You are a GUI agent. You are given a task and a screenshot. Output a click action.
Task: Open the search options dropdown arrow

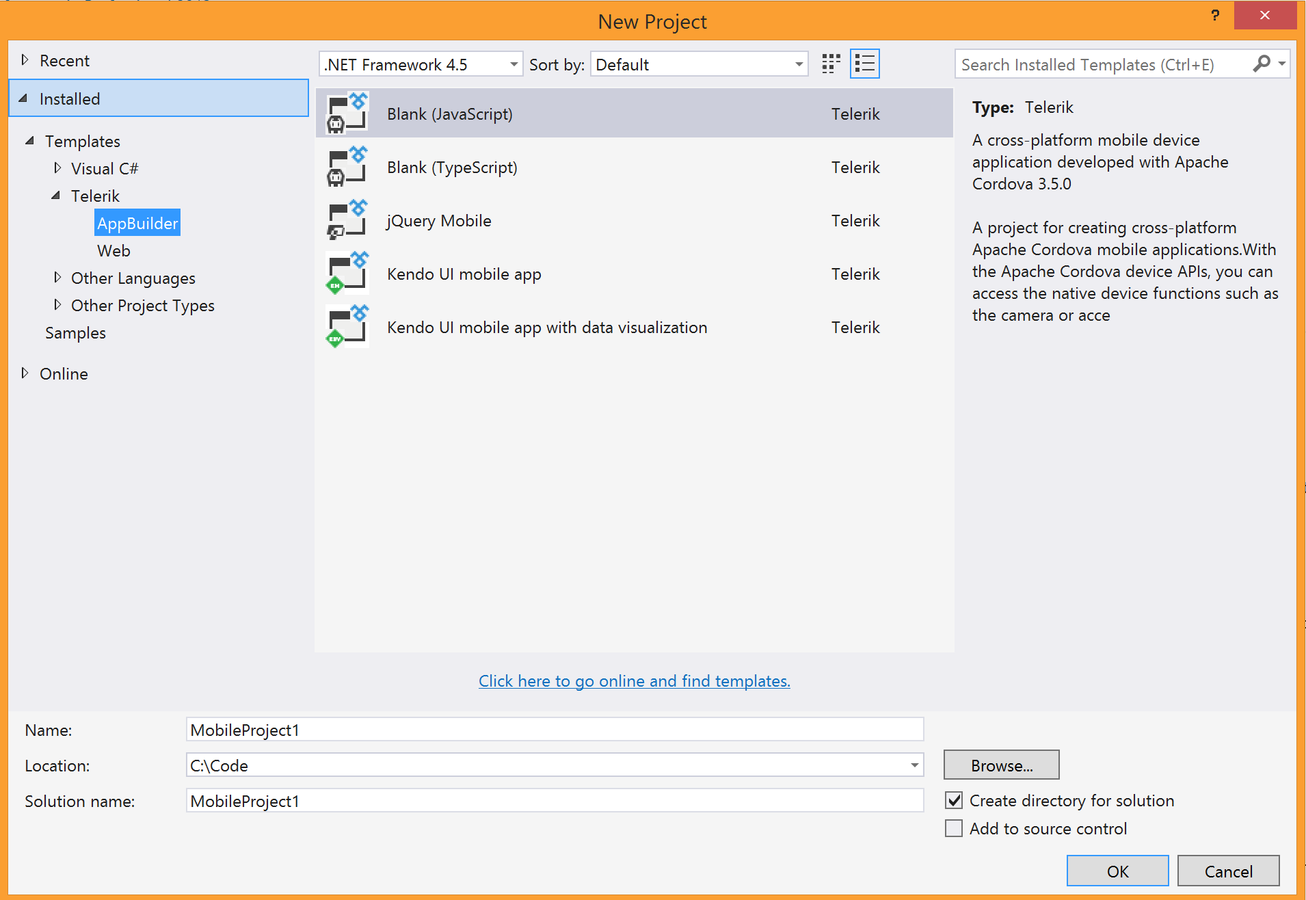pos(1282,64)
